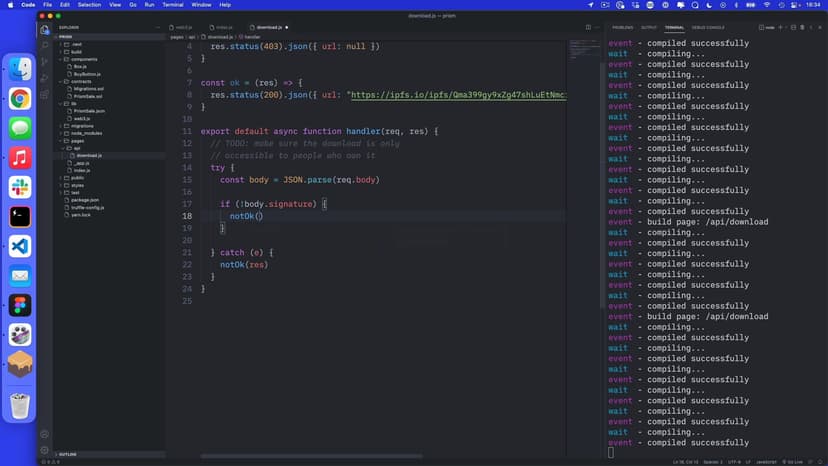Switch to the Problems panel tab

(x=622, y=28)
